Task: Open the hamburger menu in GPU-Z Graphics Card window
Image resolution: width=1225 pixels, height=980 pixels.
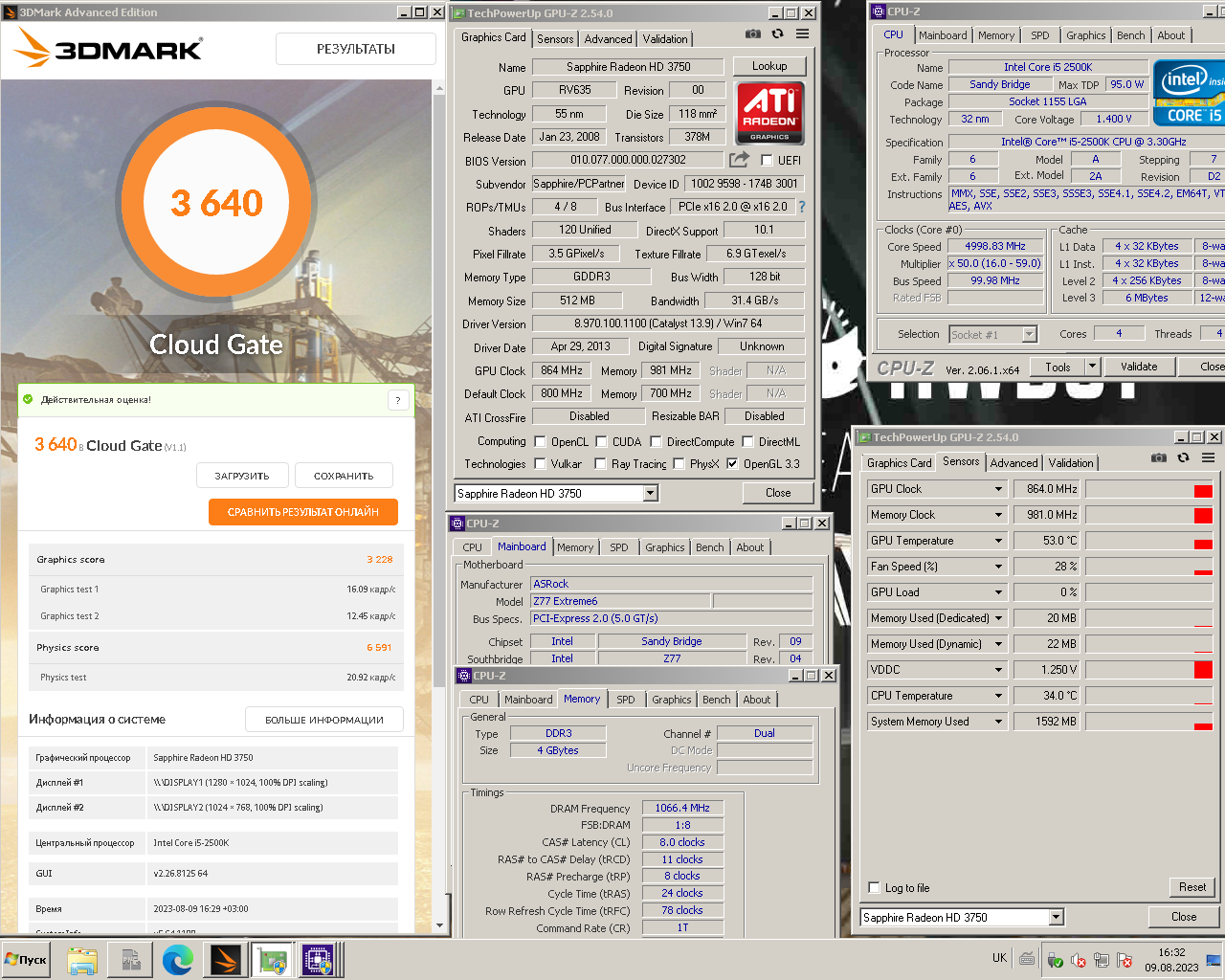Action: (802, 33)
